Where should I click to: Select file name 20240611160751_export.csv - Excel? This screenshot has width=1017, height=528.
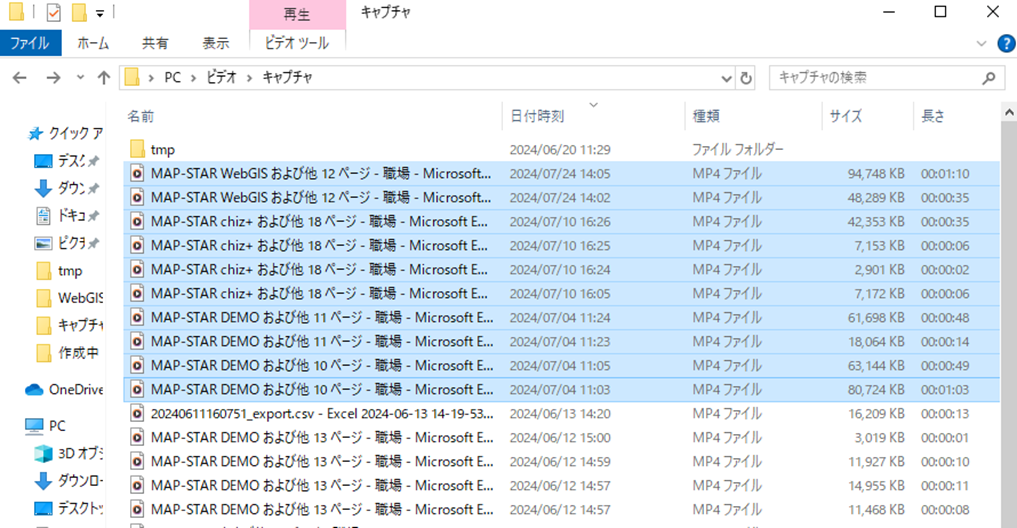(x=322, y=413)
